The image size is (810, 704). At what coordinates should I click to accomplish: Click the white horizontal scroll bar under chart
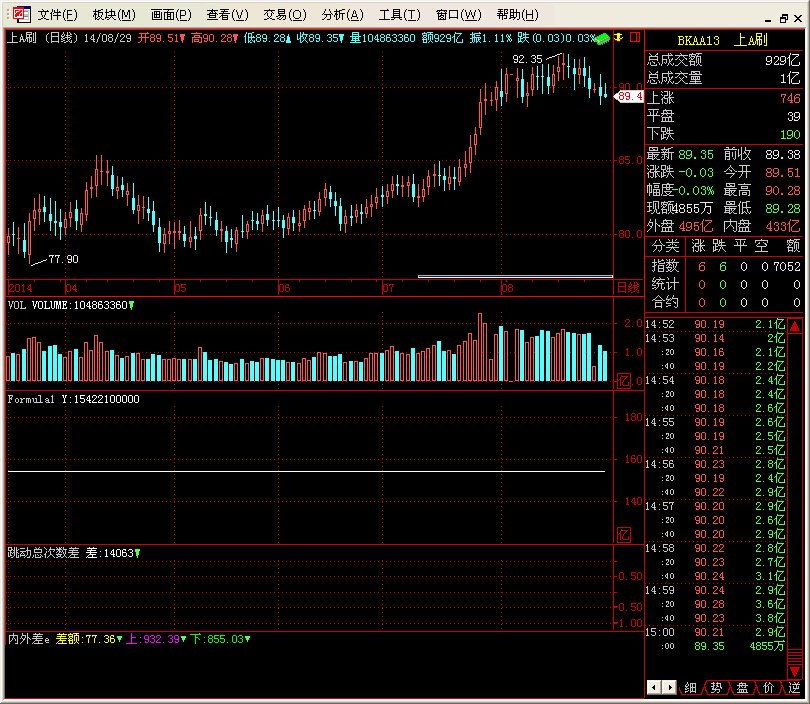(515, 276)
